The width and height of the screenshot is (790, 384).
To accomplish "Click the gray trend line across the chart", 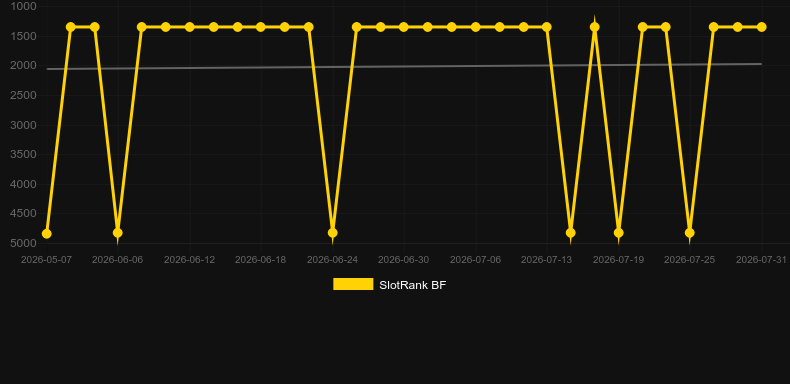I will coord(403,67).
